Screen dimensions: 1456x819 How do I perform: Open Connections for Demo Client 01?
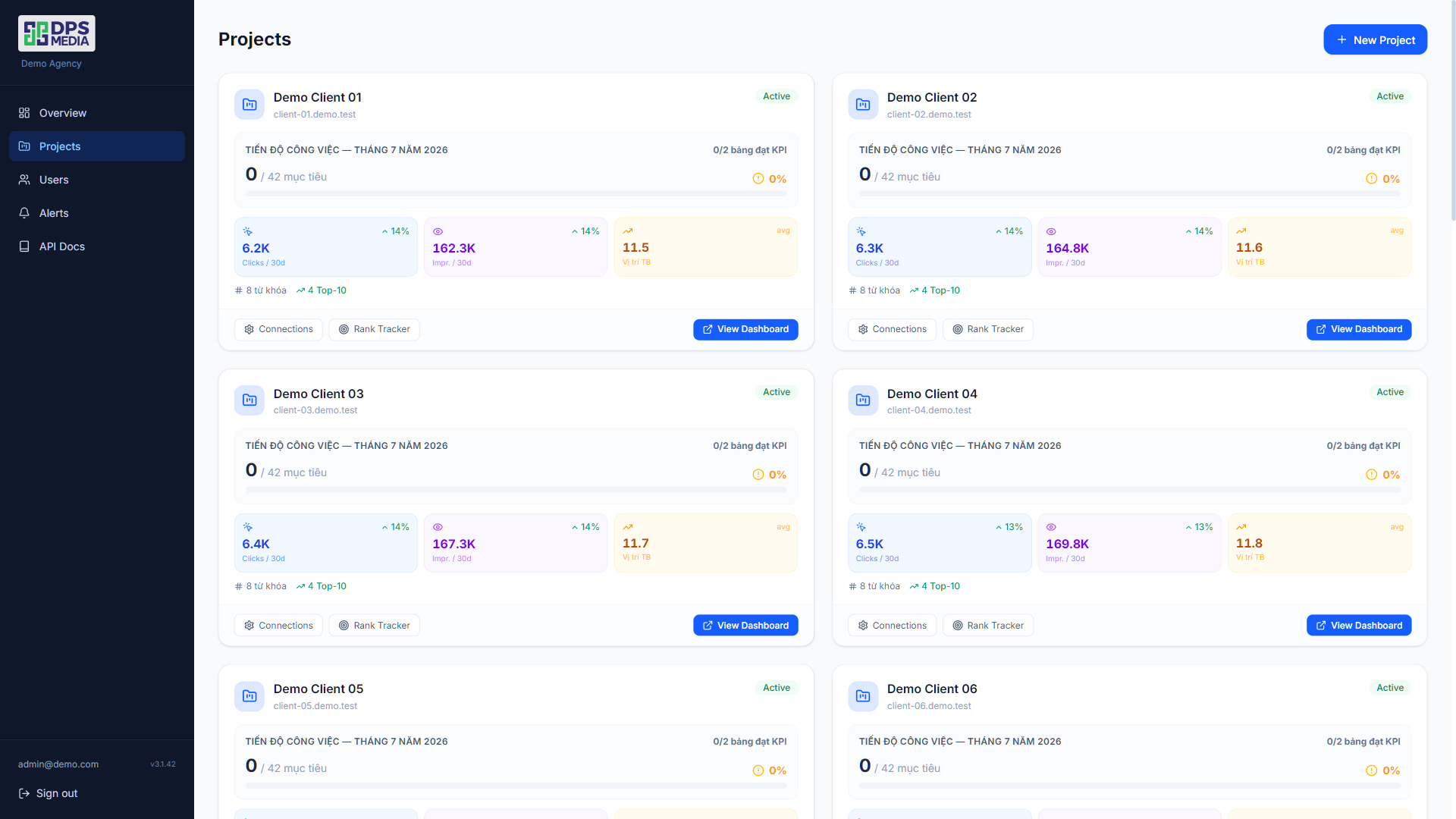pyautogui.click(x=278, y=329)
